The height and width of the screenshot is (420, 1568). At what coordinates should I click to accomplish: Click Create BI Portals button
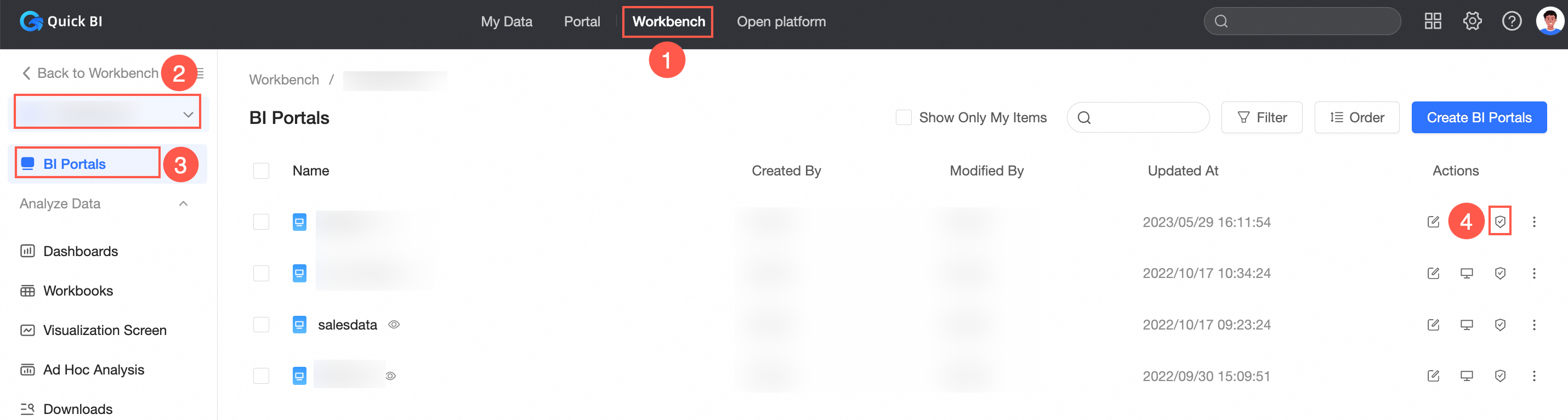tap(1479, 117)
